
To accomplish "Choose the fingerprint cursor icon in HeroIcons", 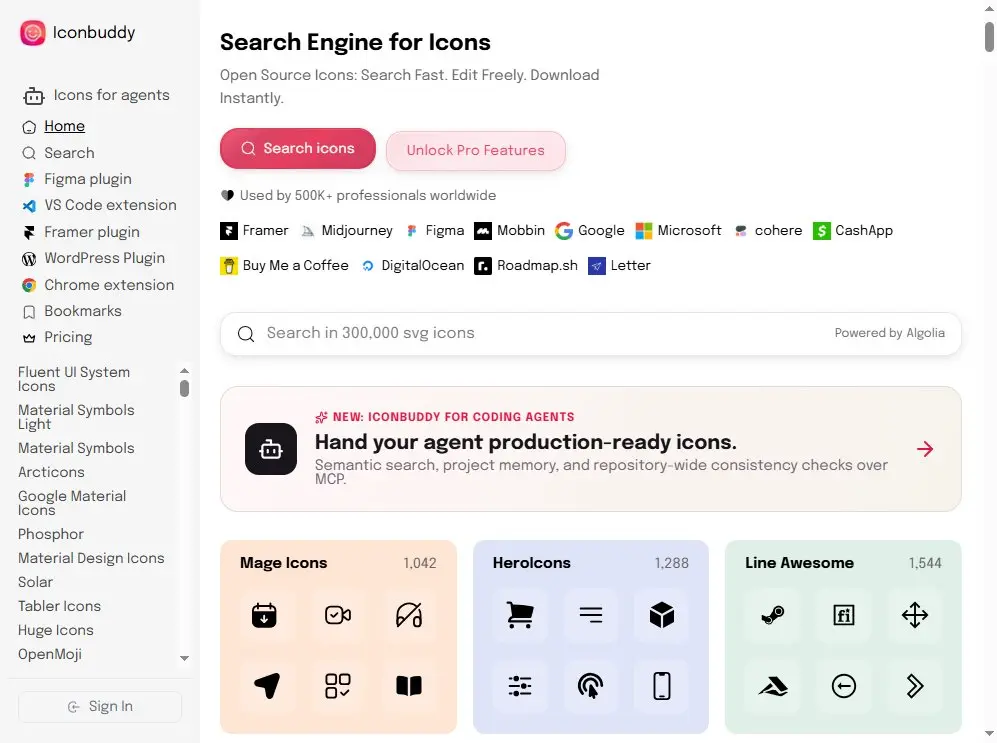I will [591, 686].
